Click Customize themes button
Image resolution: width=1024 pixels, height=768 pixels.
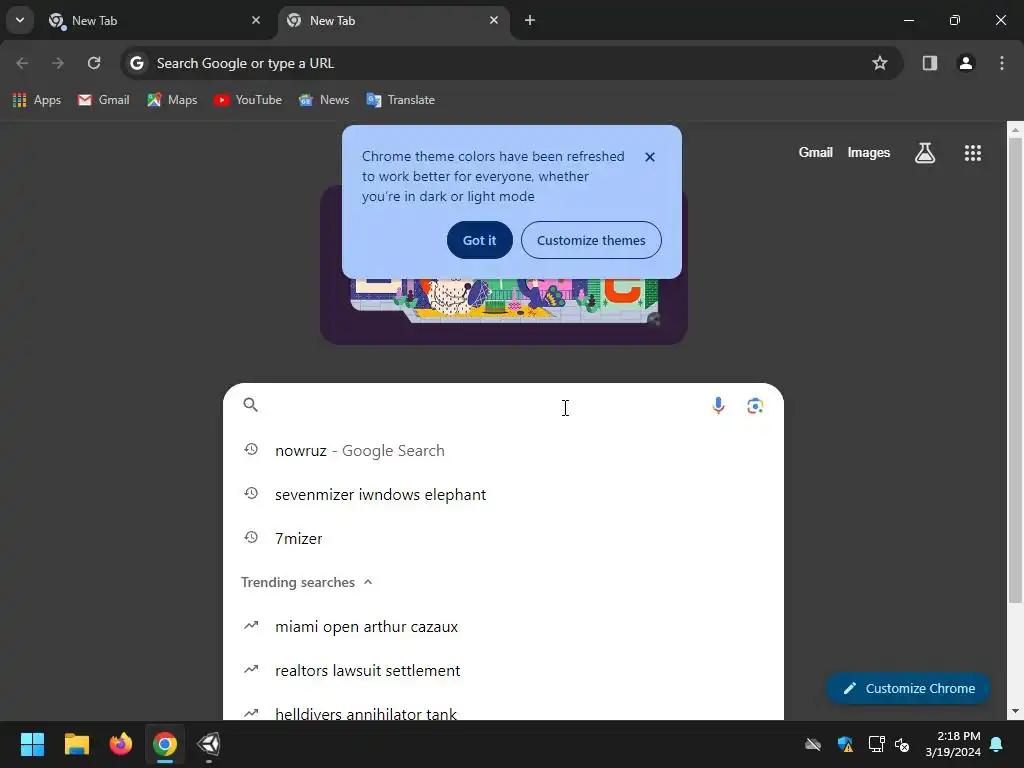591,240
